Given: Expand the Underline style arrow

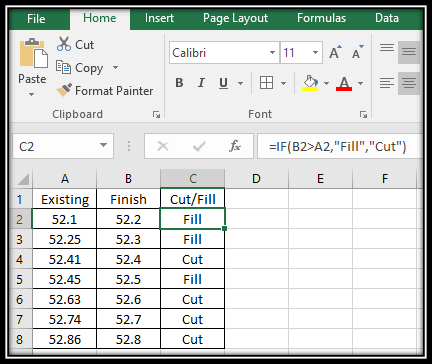Looking at the screenshot, I should 240,83.
